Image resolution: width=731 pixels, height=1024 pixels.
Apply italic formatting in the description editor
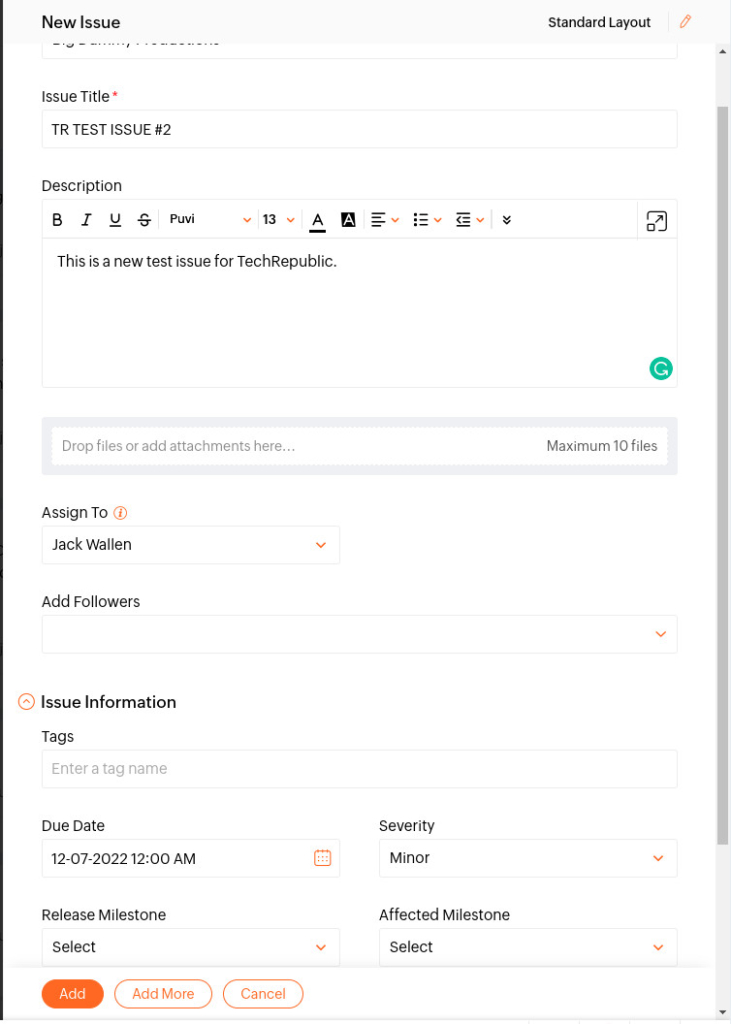tap(86, 219)
